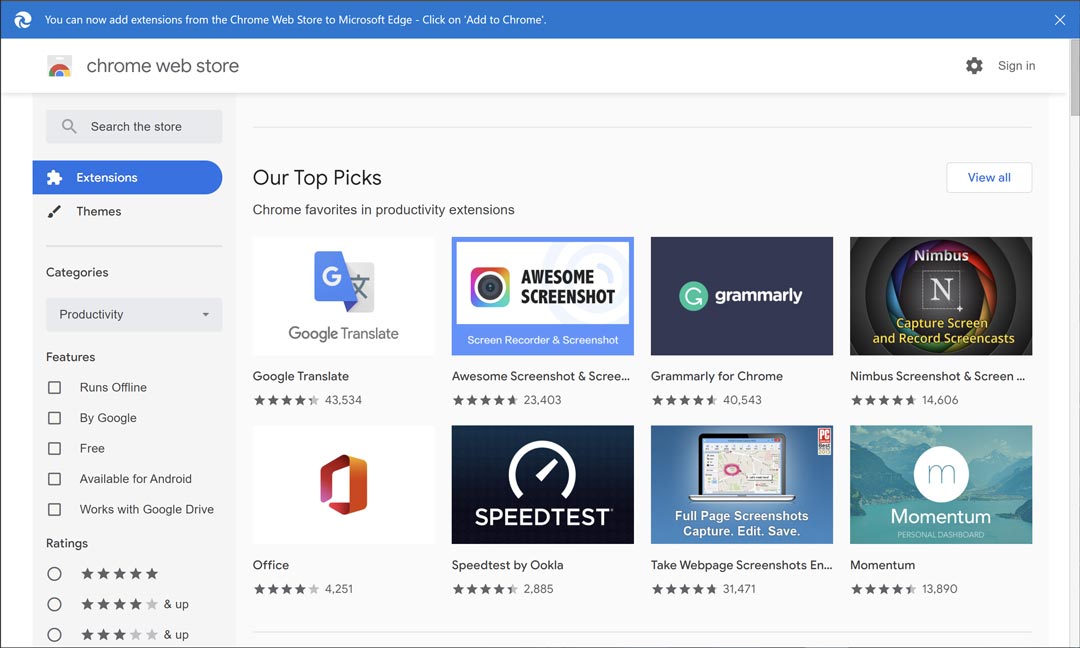Open the Productivity category dropdown

[133, 314]
